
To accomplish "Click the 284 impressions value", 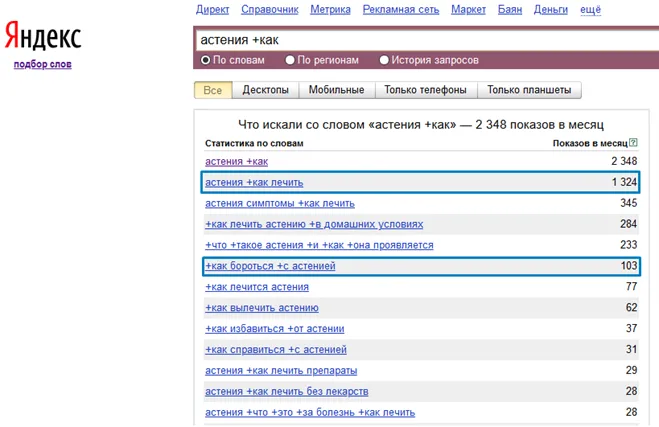I will [629, 224].
